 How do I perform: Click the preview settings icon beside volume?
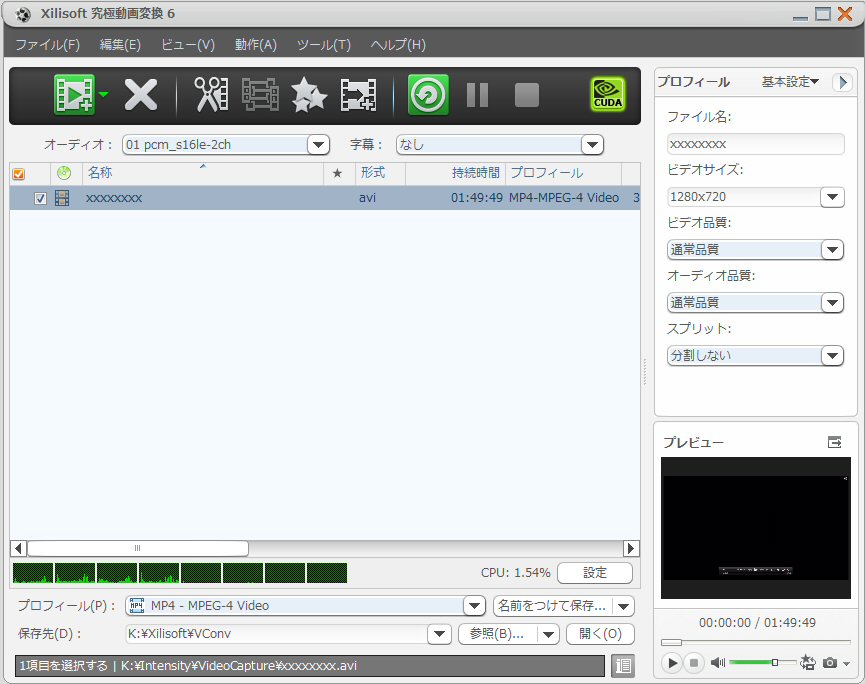click(x=808, y=662)
